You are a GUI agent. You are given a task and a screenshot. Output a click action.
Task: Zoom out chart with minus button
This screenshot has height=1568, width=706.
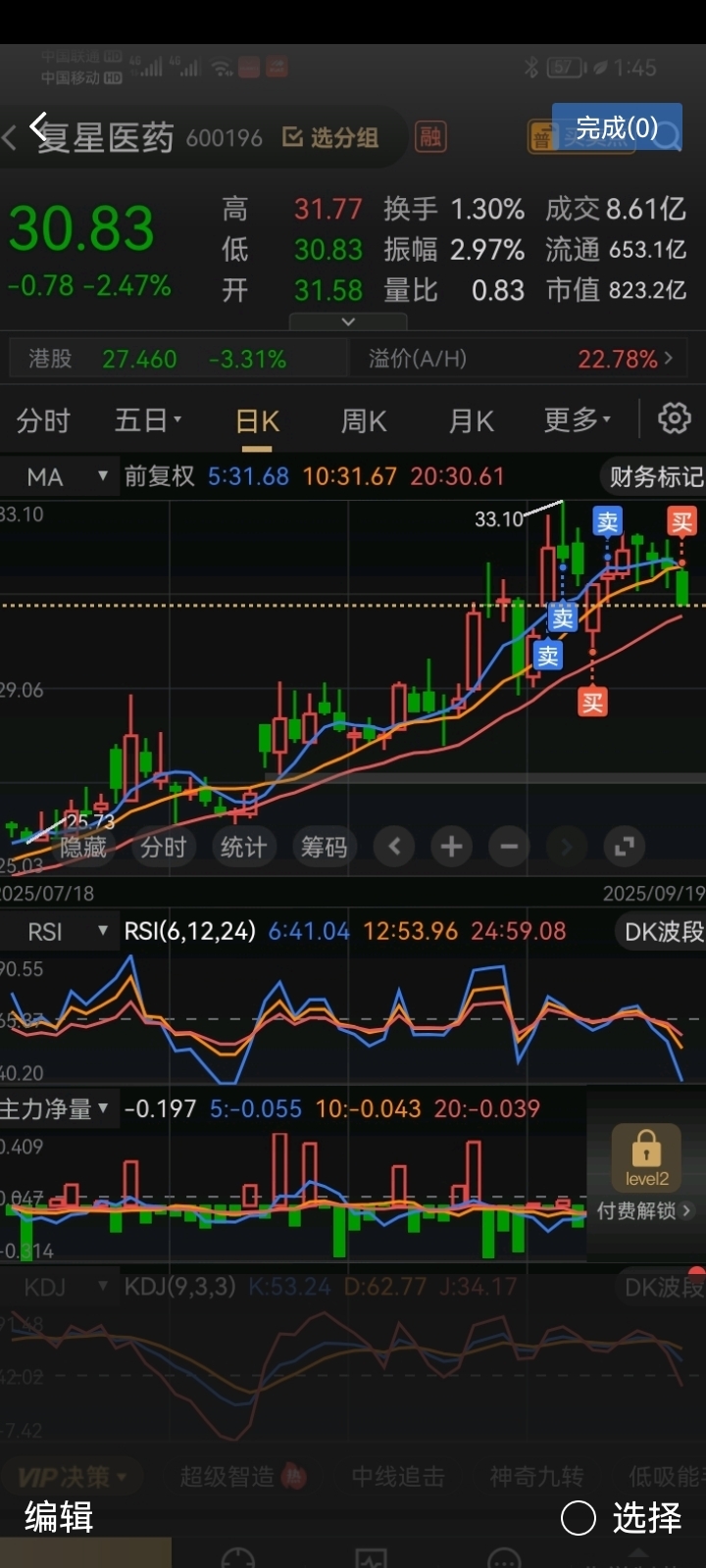509,847
